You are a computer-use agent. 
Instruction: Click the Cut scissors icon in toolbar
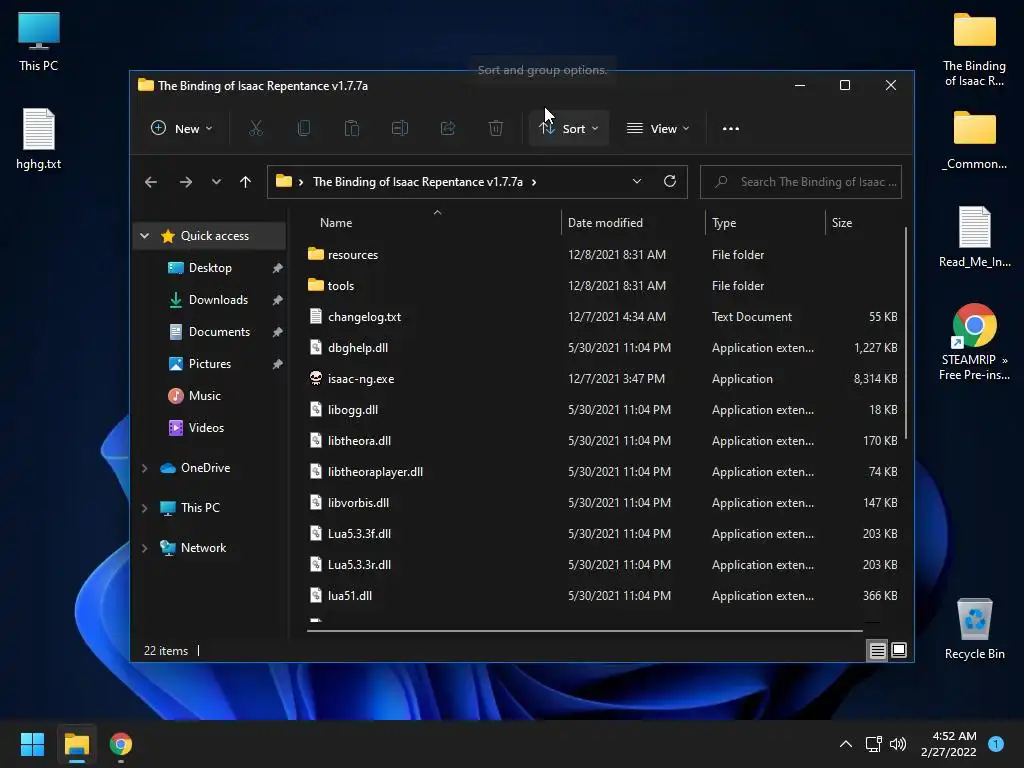(x=256, y=129)
